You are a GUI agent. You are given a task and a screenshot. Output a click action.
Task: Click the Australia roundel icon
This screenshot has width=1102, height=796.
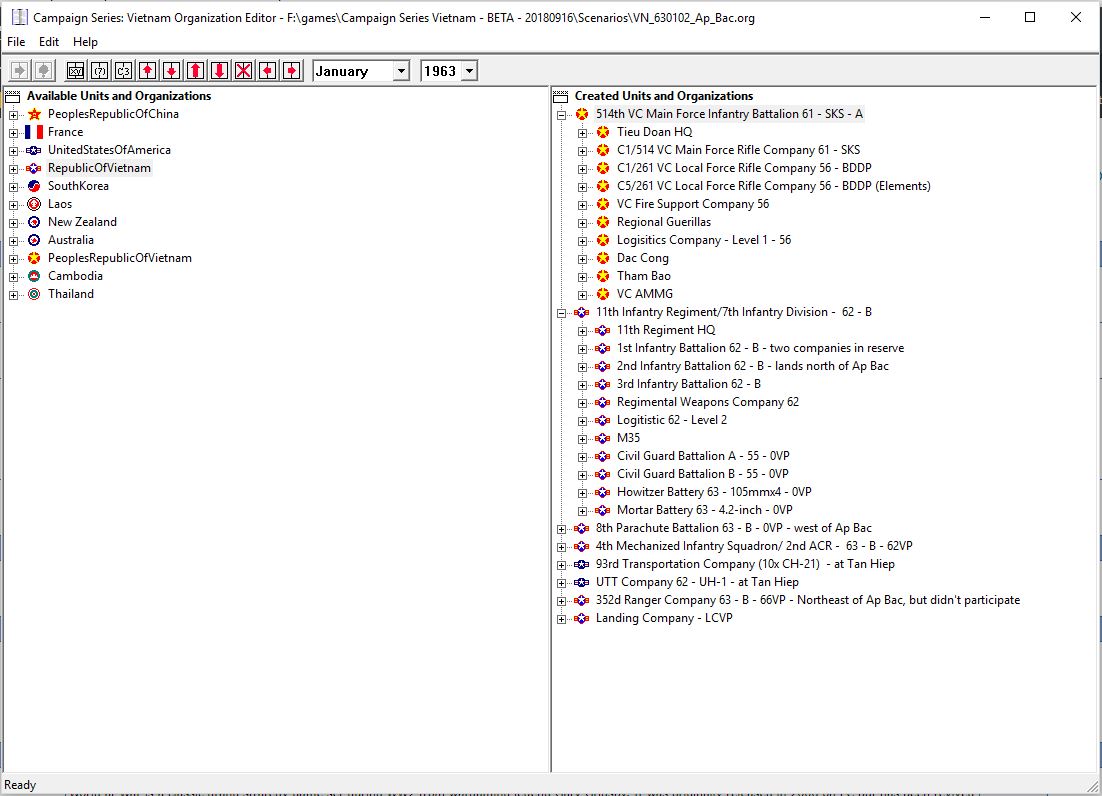pos(34,240)
